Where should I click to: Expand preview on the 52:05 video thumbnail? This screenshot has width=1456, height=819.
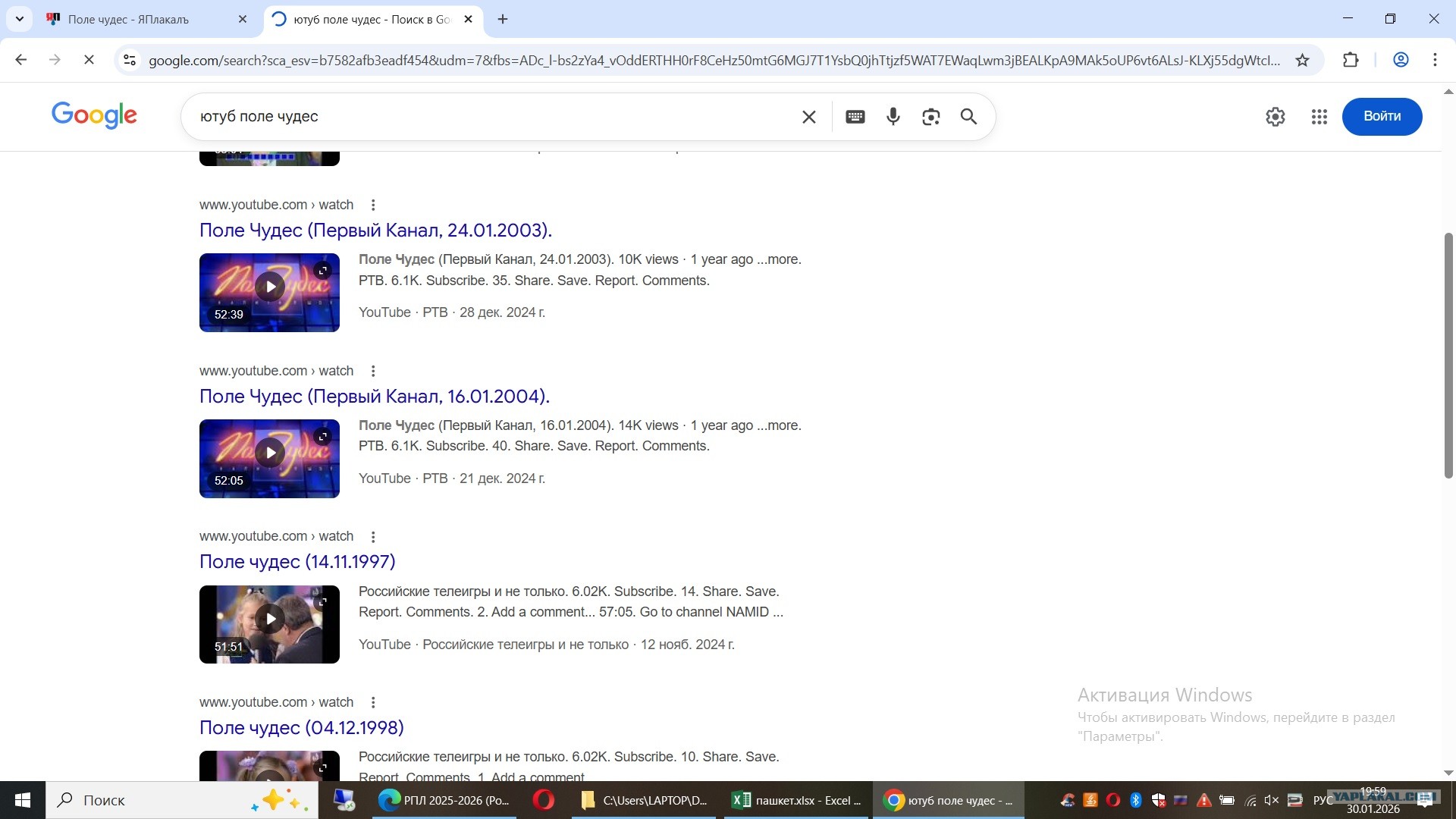pyautogui.click(x=323, y=436)
